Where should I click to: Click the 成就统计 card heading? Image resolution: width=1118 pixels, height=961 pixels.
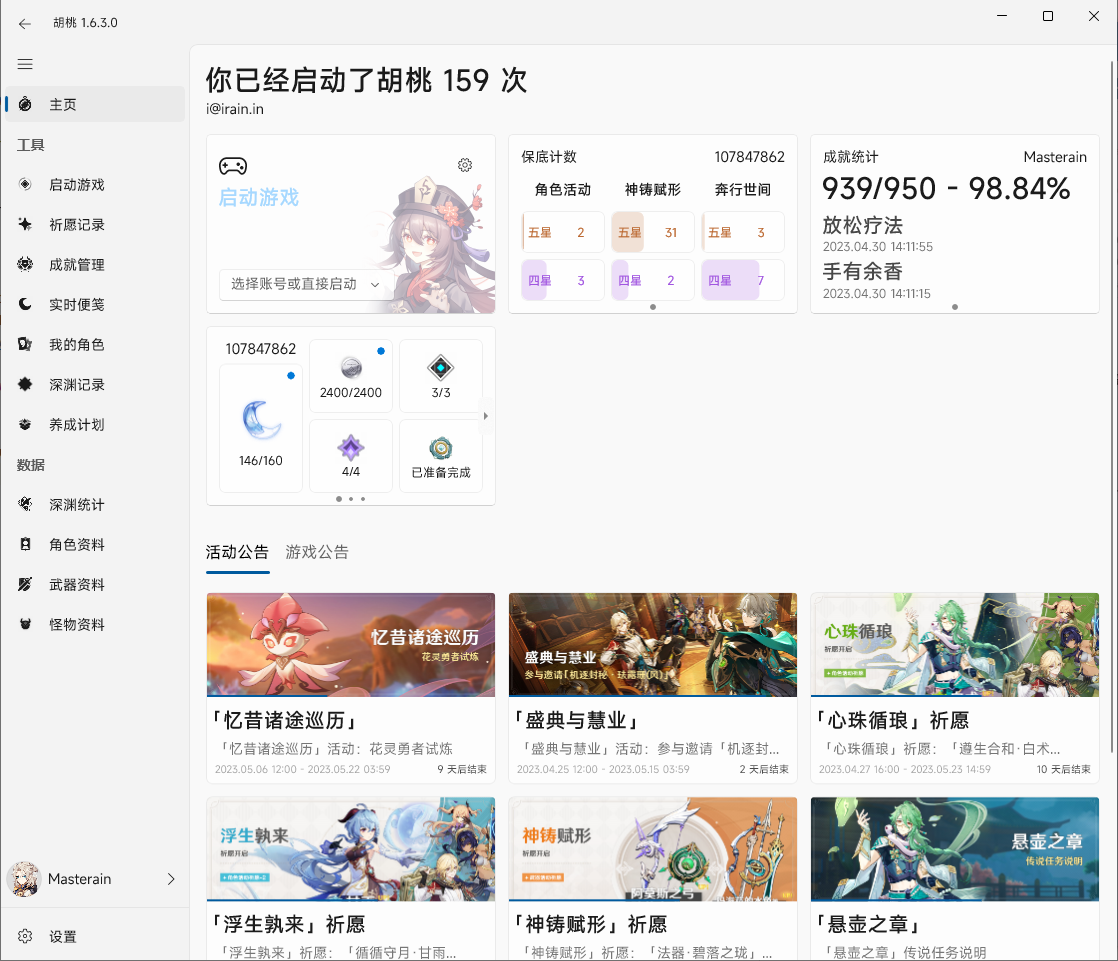(851, 157)
